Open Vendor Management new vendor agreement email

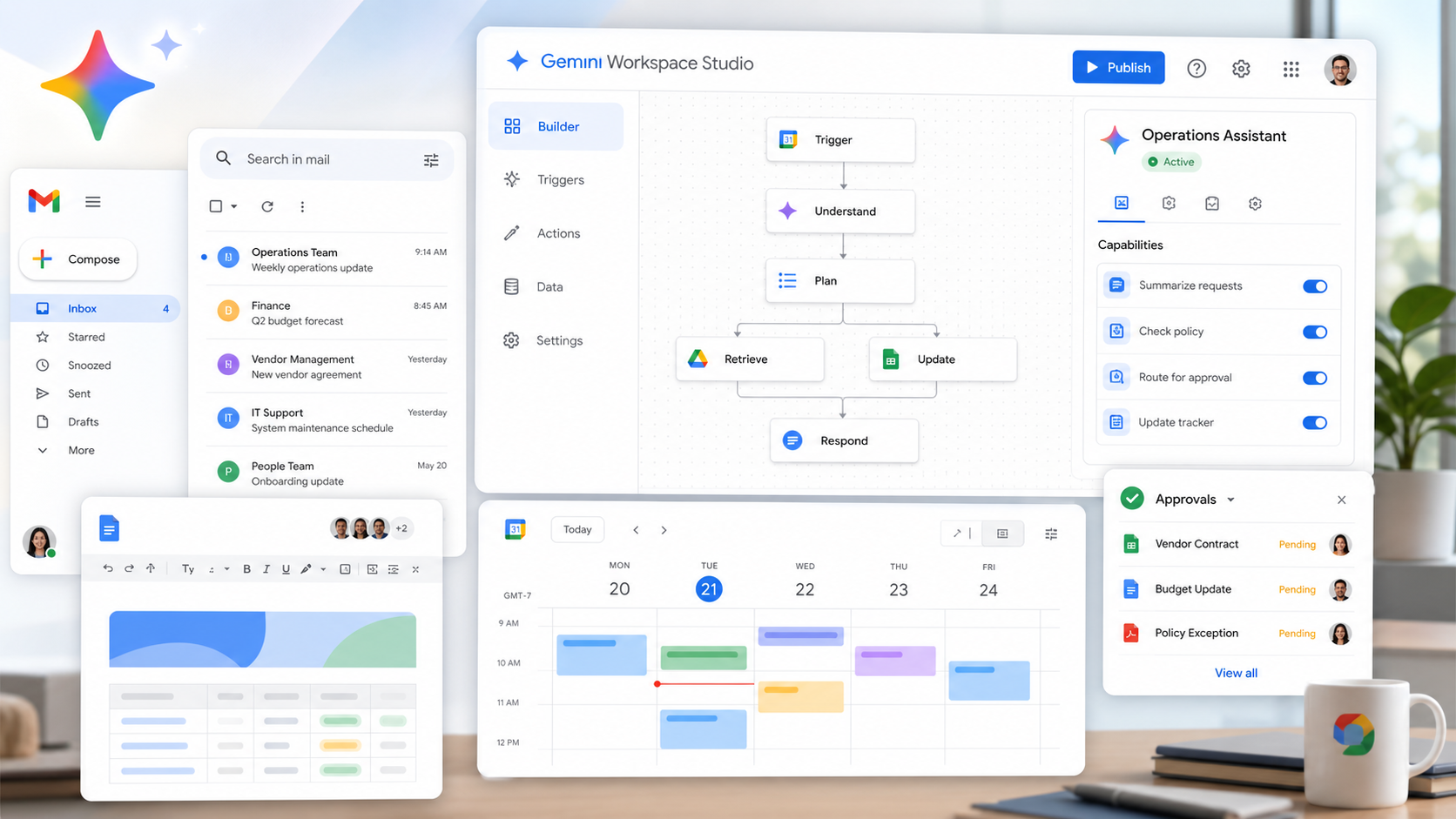pyautogui.click(x=327, y=366)
